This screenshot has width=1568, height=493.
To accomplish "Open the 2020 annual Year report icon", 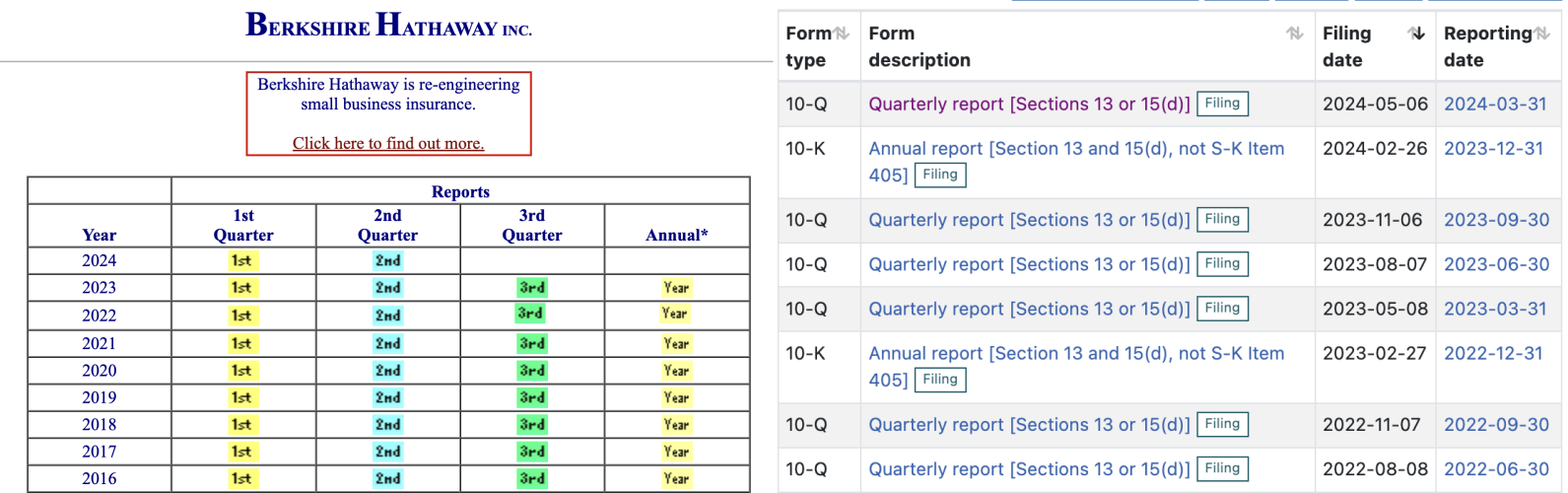I will coord(676,371).
